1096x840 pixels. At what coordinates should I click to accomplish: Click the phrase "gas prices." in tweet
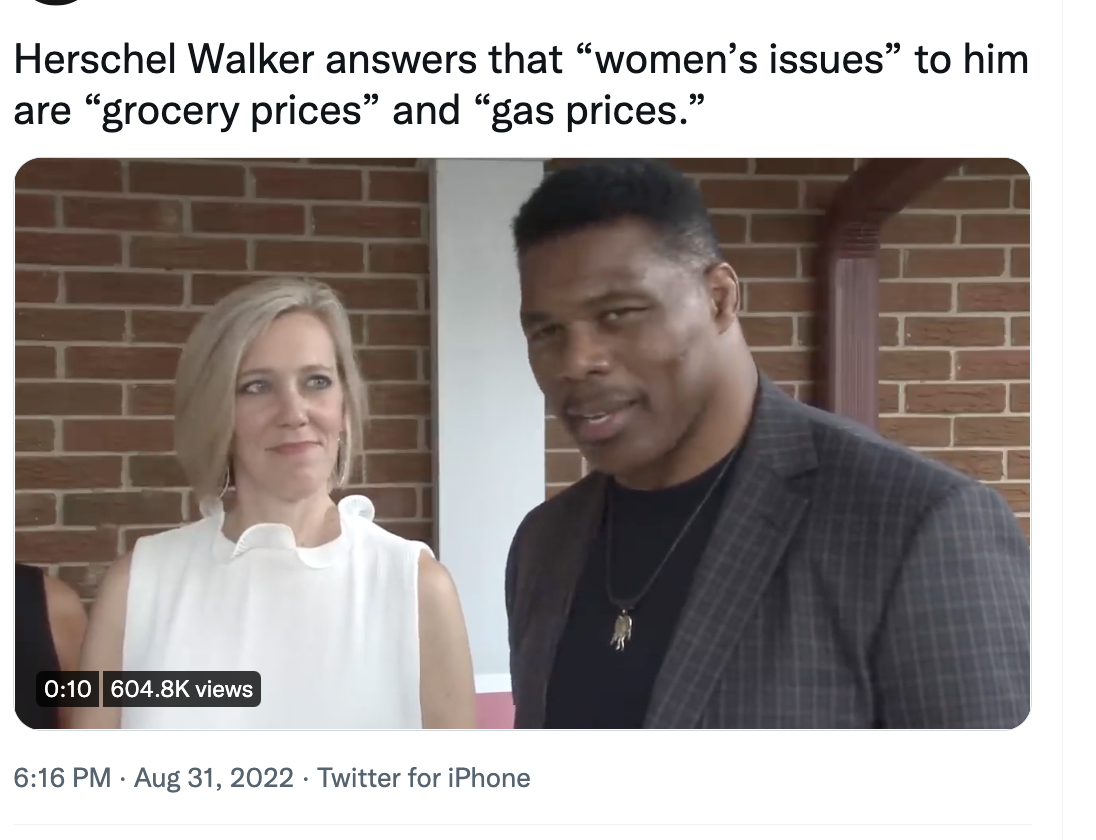587,111
